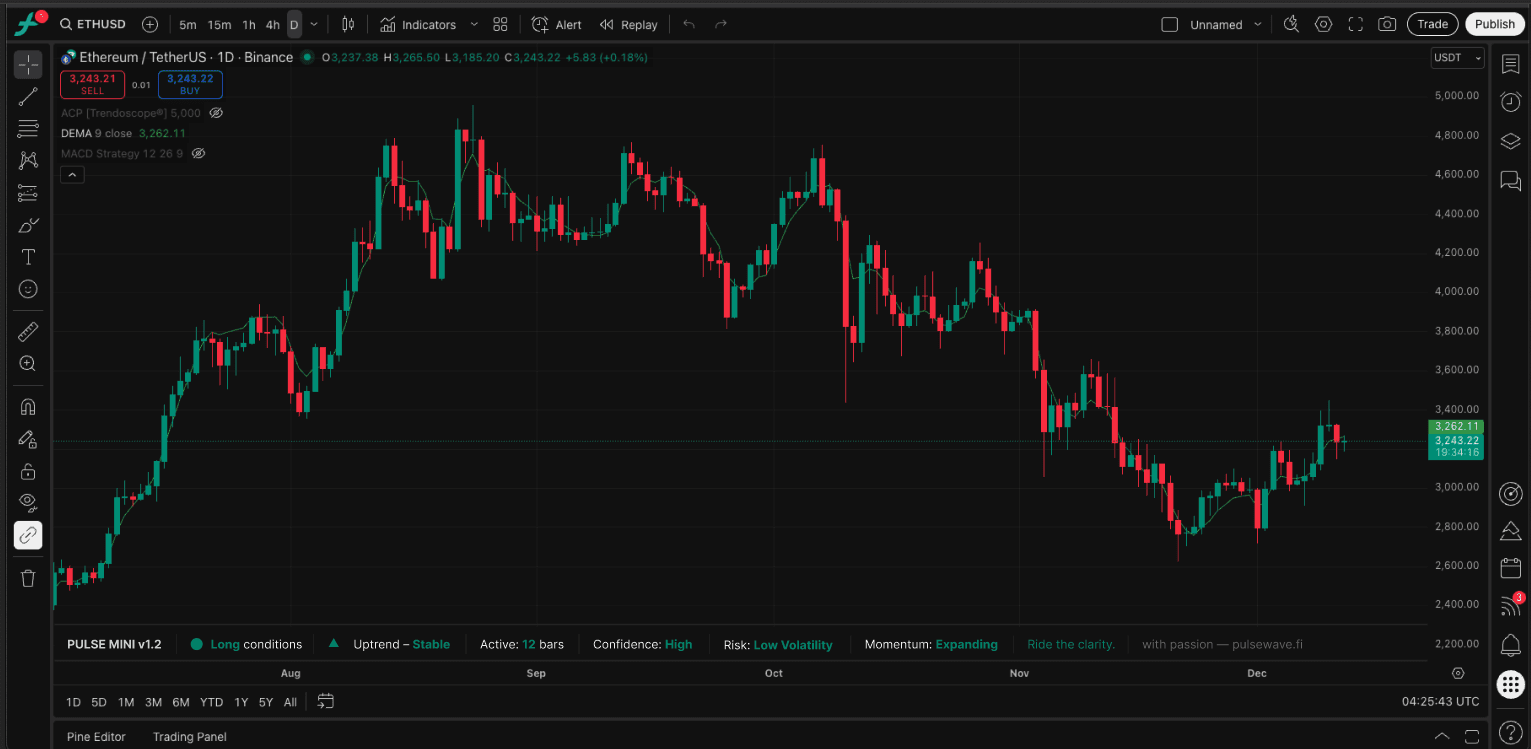Open the layout dropdown beside Unnamed
Viewport: 1531px width, 749px height.
click(x=1258, y=24)
